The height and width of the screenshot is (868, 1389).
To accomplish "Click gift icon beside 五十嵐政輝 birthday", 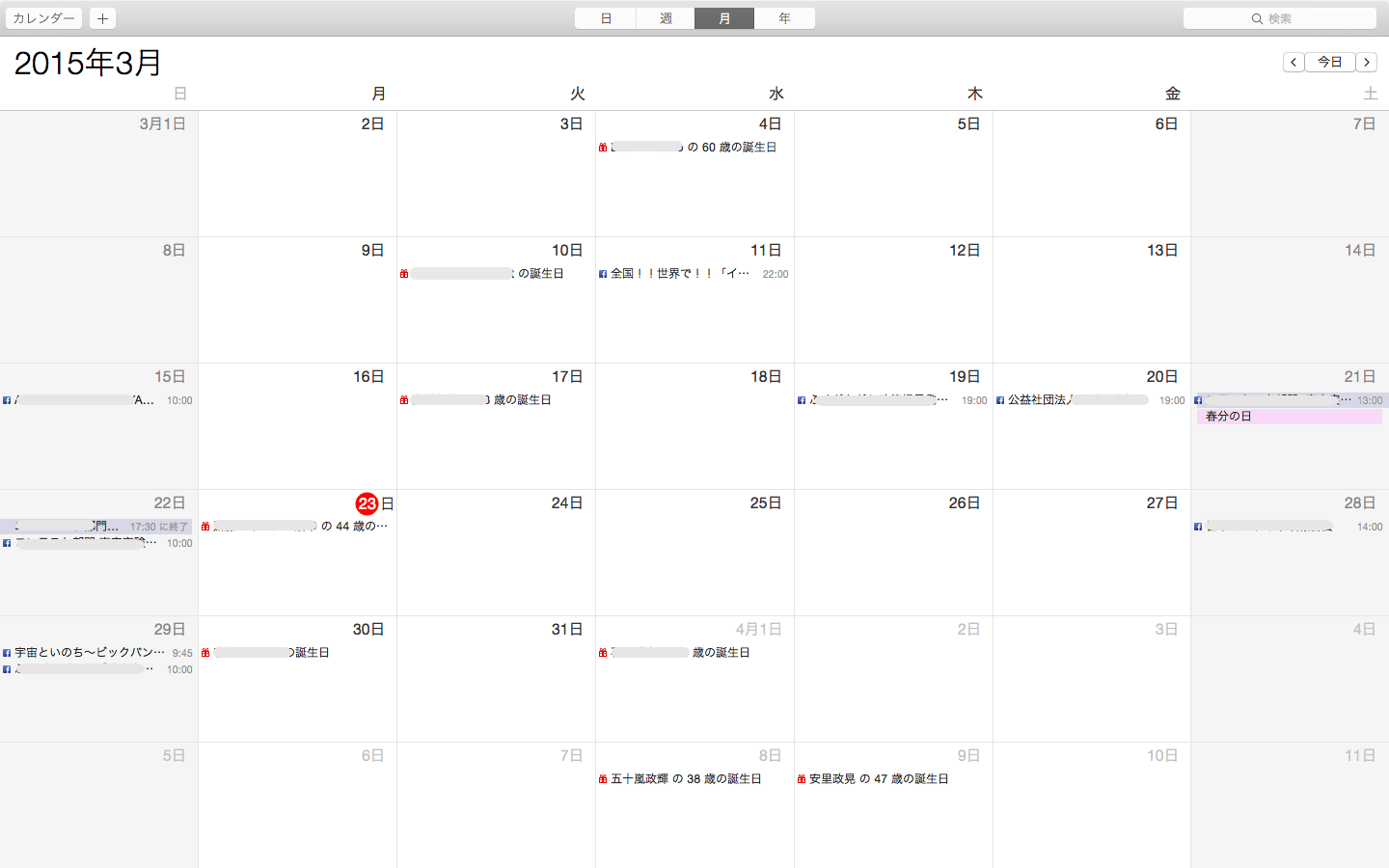I will click(603, 779).
